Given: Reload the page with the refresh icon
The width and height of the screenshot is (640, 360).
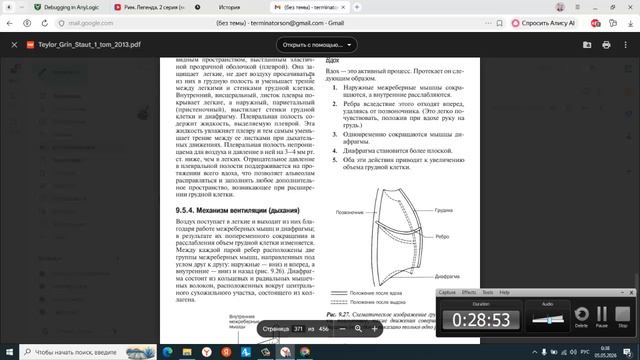Looking at the screenshot, I should click(x=44, y=23).
